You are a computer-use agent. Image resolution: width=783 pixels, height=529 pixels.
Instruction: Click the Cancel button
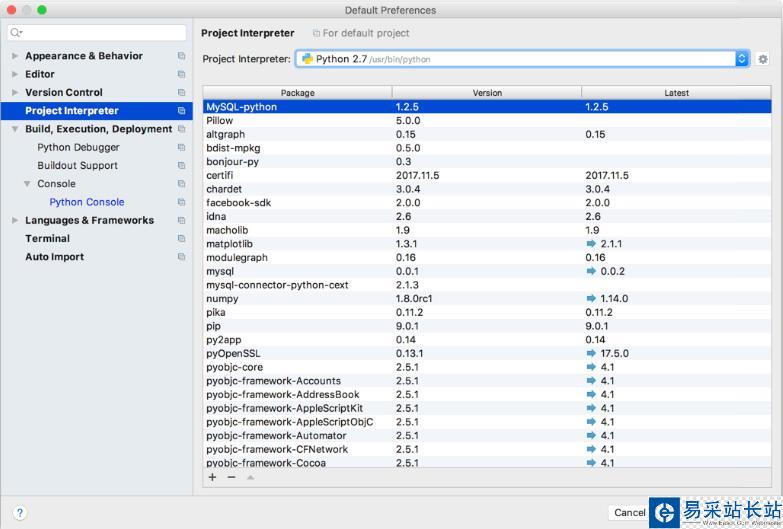click(629, 512)
